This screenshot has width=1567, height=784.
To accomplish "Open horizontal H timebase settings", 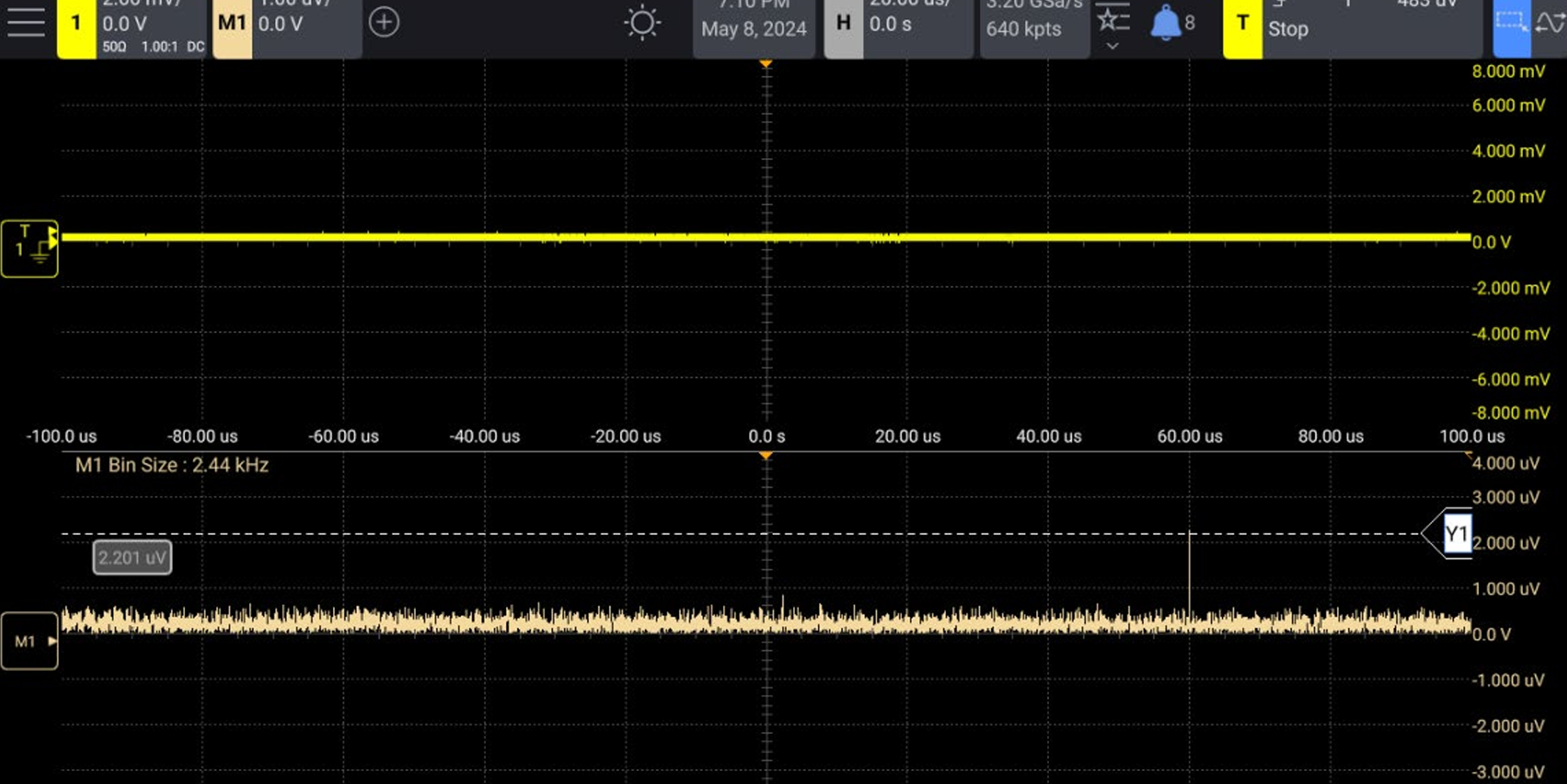I will [843, 24].
